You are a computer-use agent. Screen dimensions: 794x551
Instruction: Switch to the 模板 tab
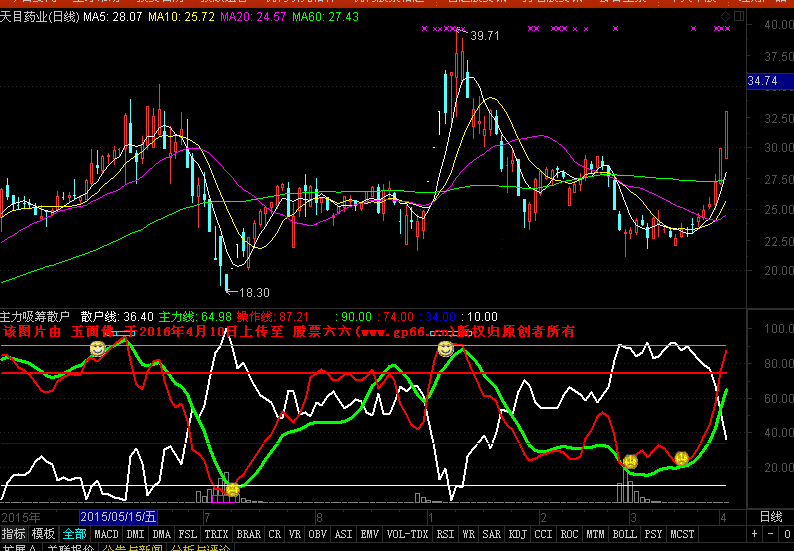[x=44, y=534]
